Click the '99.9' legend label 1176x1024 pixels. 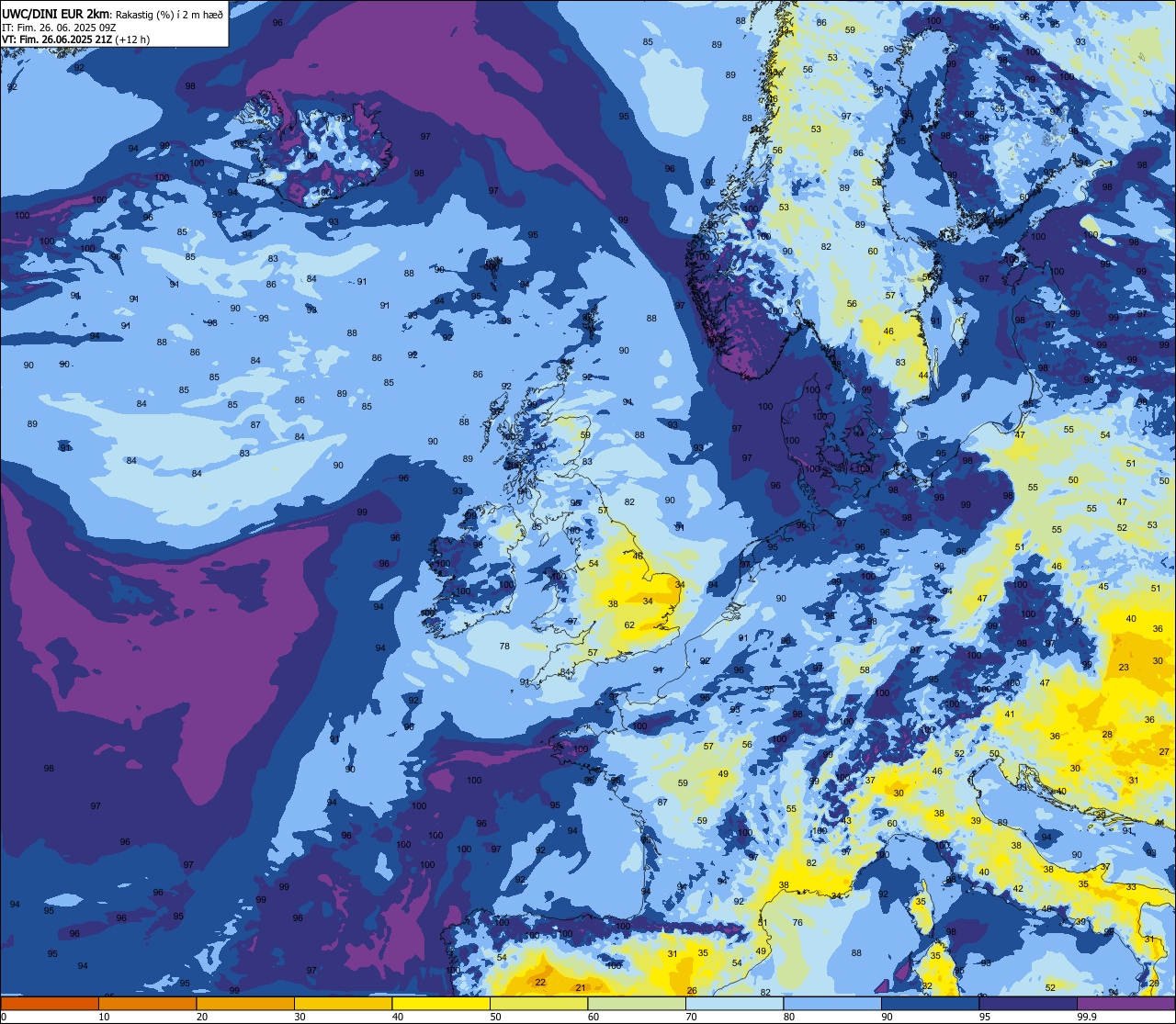tap(1088, 1017)
